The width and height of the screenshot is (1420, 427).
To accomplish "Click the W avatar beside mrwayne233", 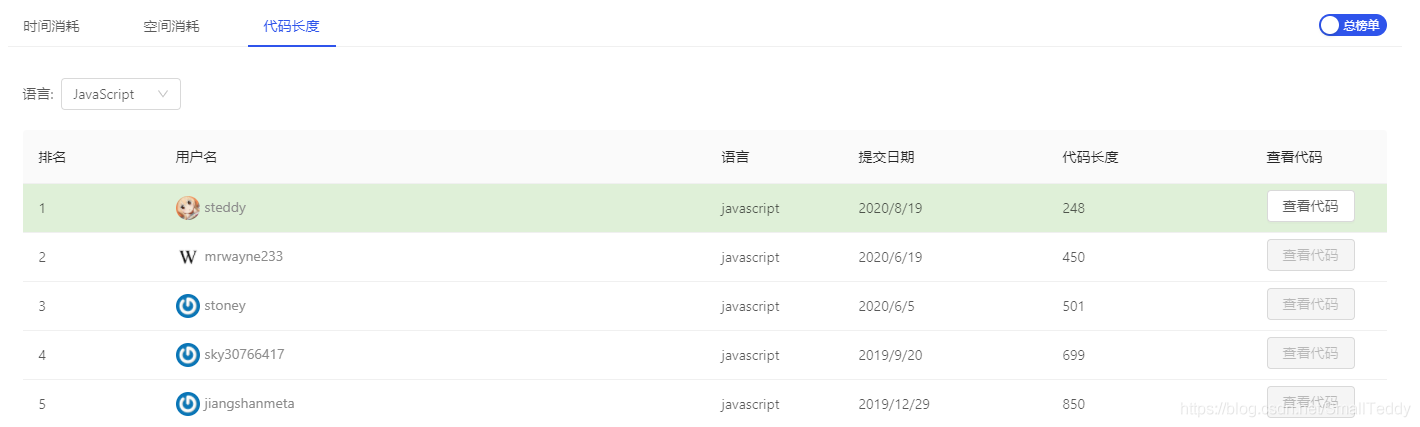I will [187, 257].
